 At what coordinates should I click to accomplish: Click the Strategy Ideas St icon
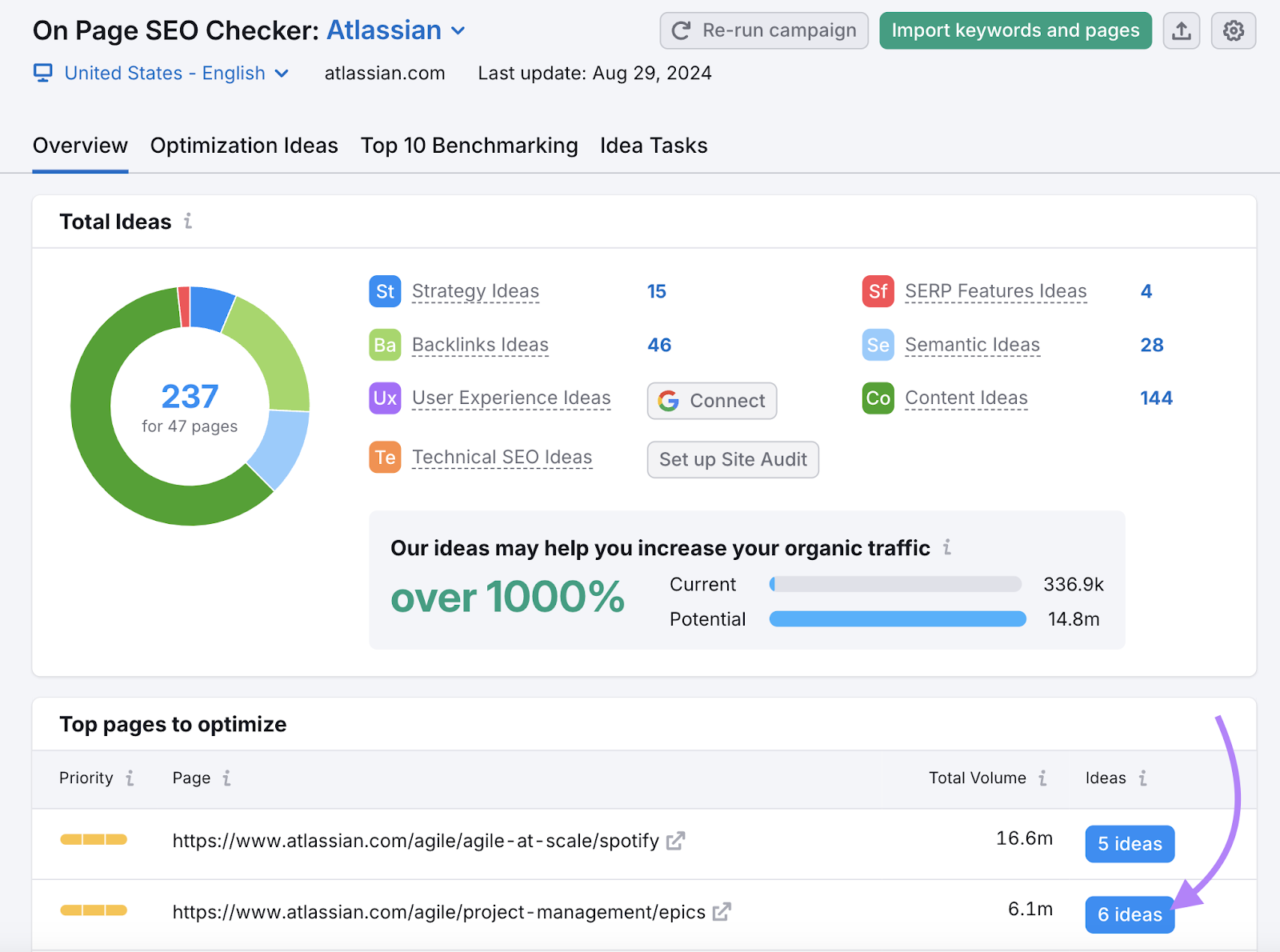[x=385, y=291]
